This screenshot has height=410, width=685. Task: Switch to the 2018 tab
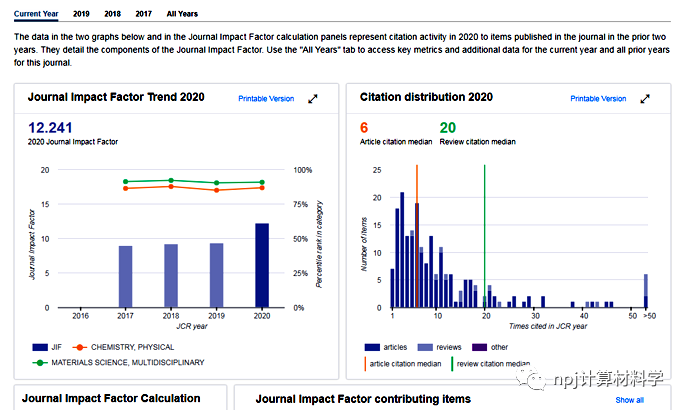coord(112,14)
